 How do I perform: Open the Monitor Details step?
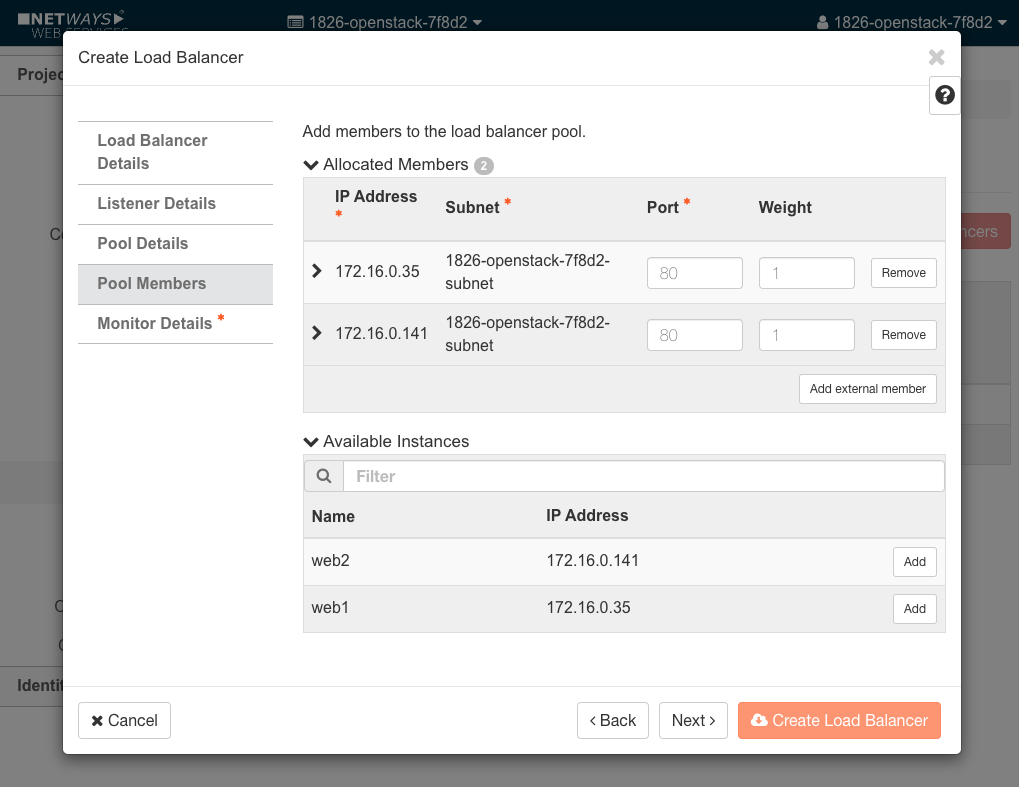[x=155, y=324]
